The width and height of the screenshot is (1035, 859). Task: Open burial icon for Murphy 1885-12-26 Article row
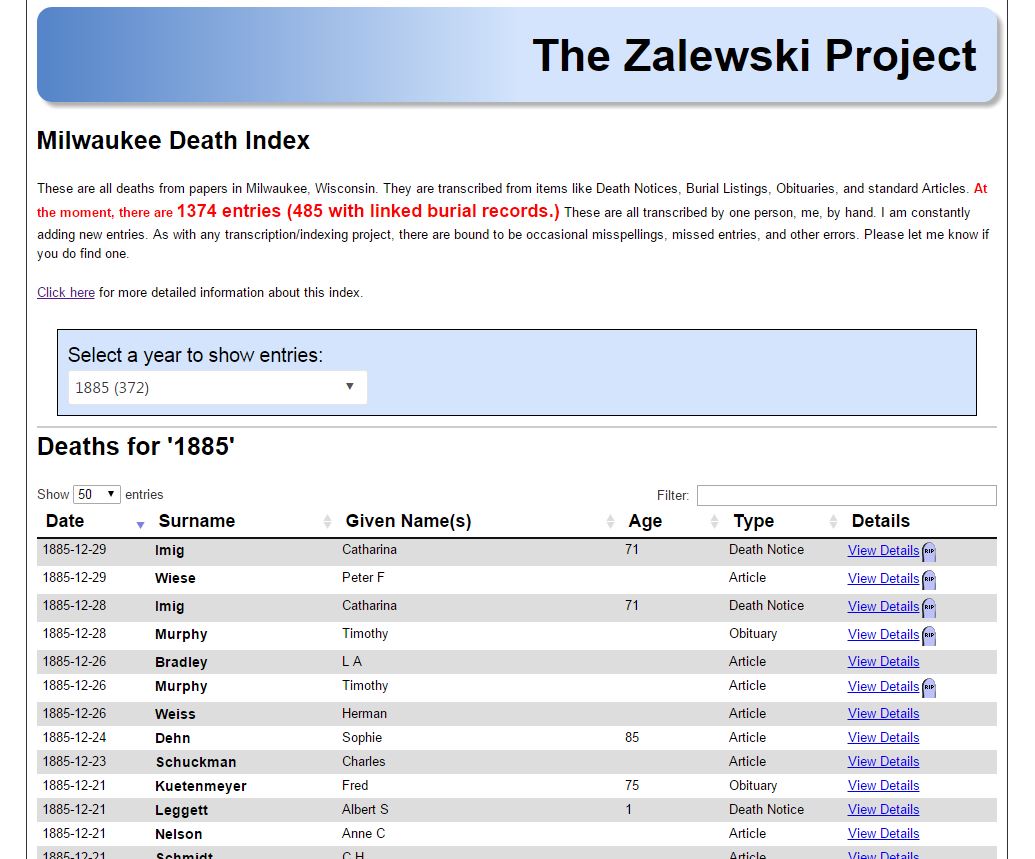pyautogui.click(x=929, y=687)
